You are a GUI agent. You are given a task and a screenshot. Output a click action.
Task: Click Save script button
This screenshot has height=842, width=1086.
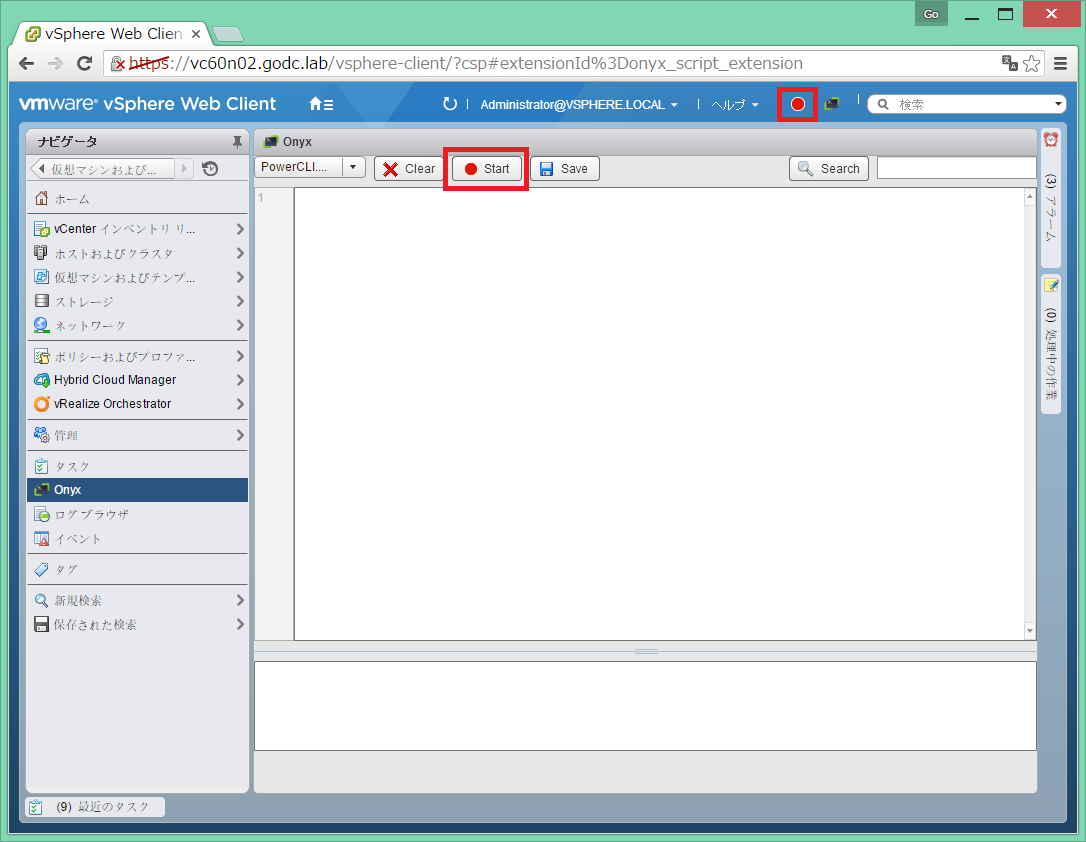(x=564, y=169)
